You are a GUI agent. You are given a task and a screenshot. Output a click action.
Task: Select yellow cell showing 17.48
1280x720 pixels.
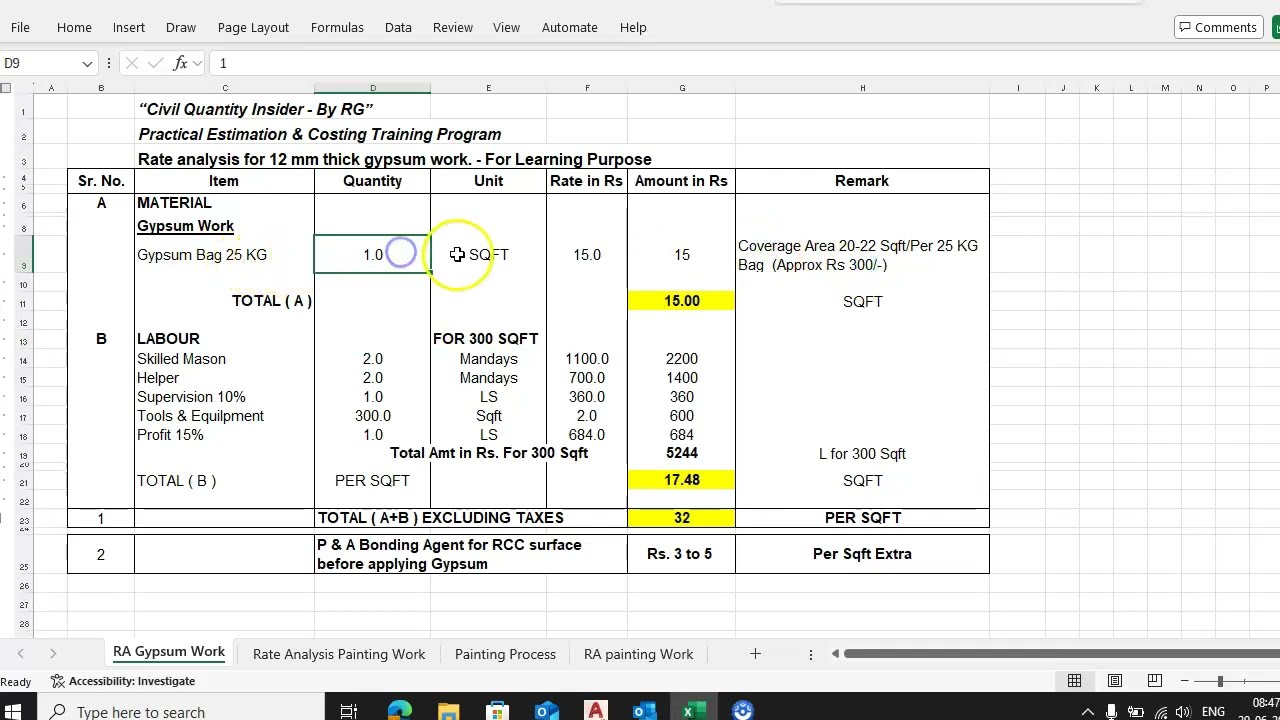(x=681, y=481)
